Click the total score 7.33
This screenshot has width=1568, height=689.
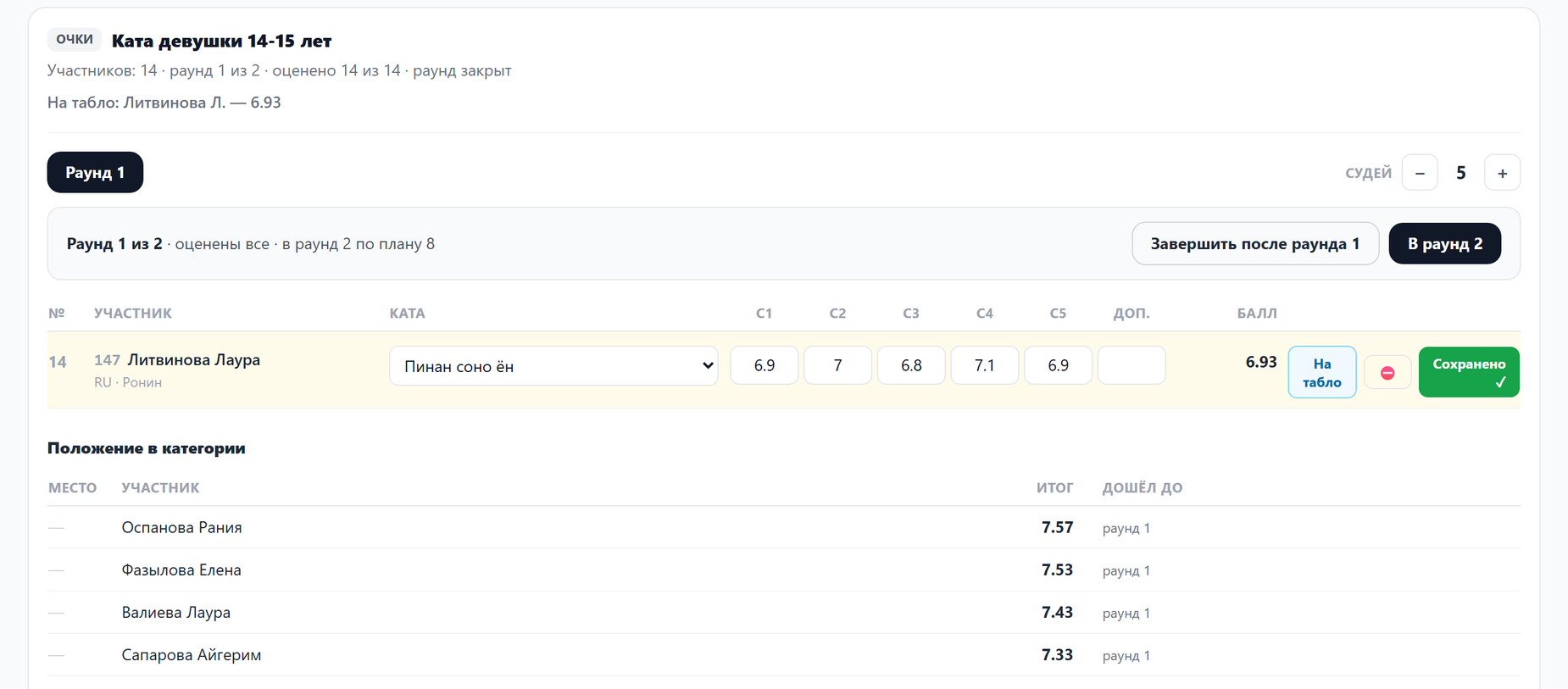coord(1057,655)
